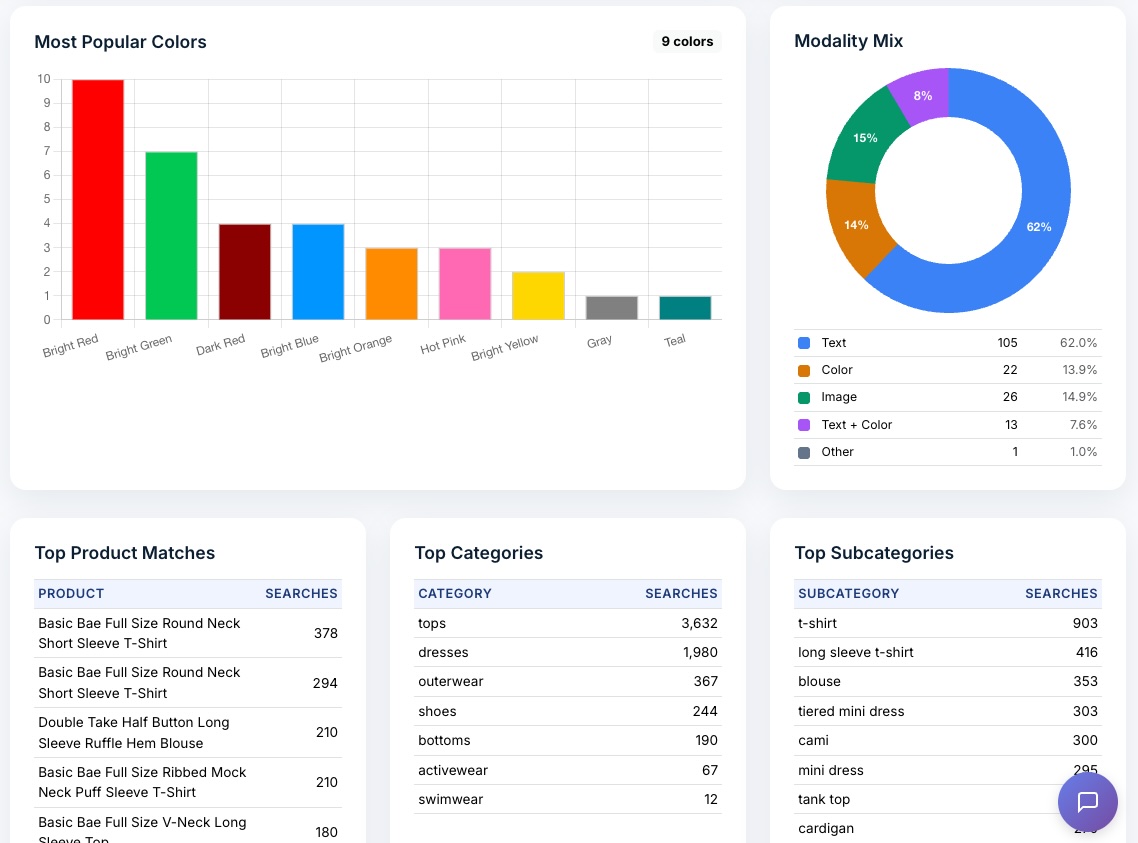Click the 14% orange donut segment
Viewport: 1138px width, 843px height.
pos(856,225)
